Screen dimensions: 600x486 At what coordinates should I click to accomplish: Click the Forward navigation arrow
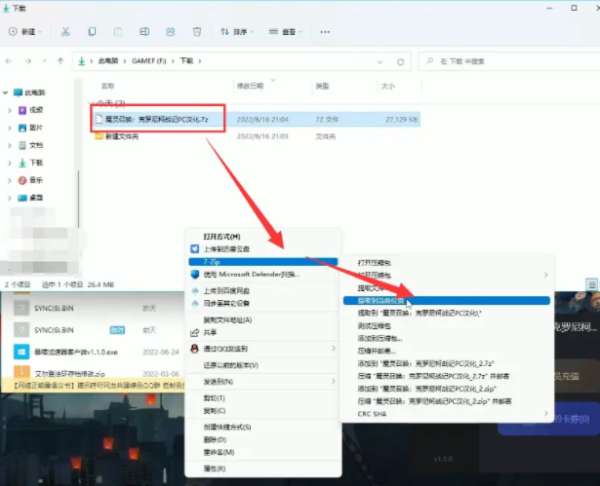tap(28, 61)
